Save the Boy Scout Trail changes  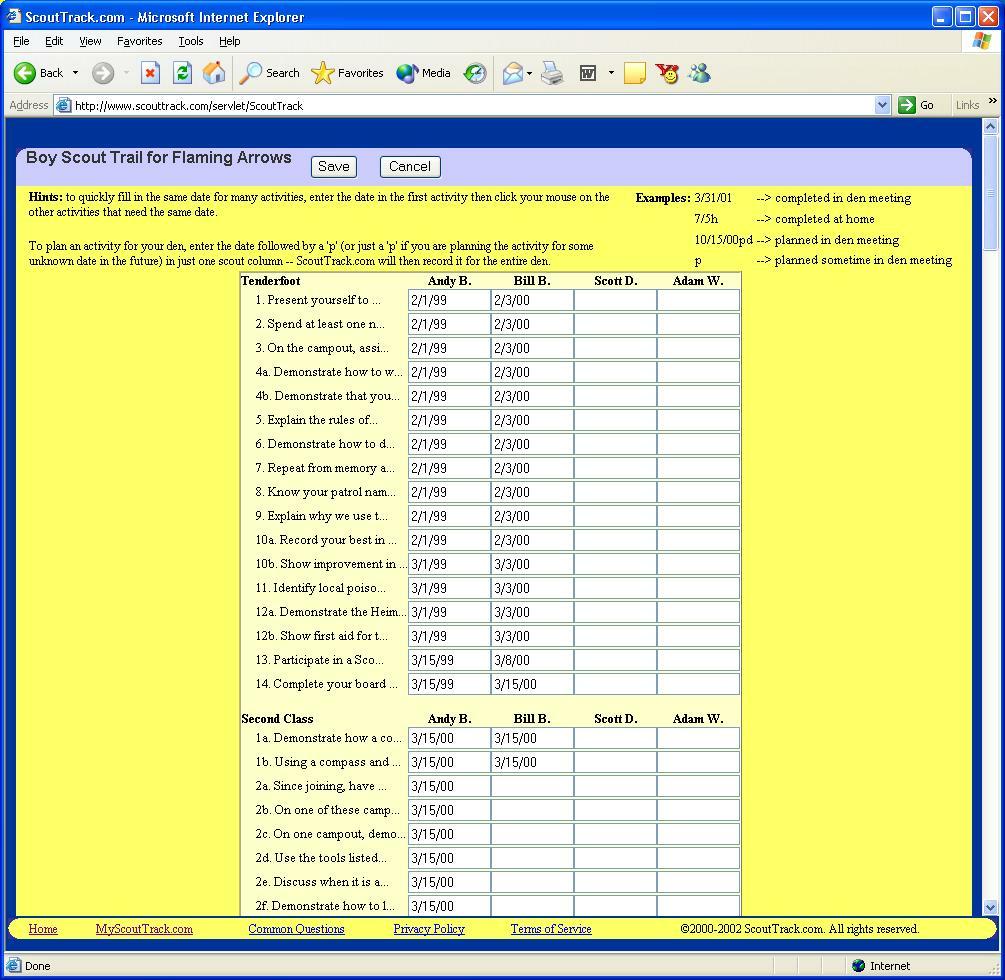[x=333, y=167]
